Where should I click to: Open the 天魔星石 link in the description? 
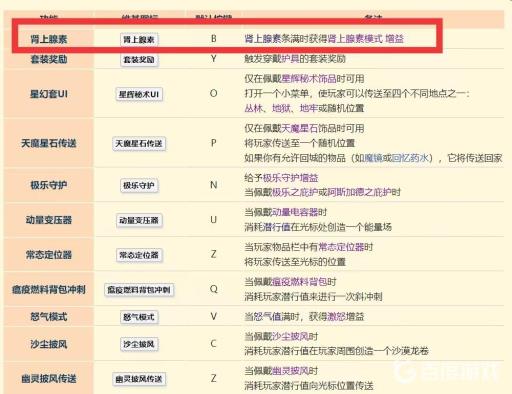tap(299, 128)
